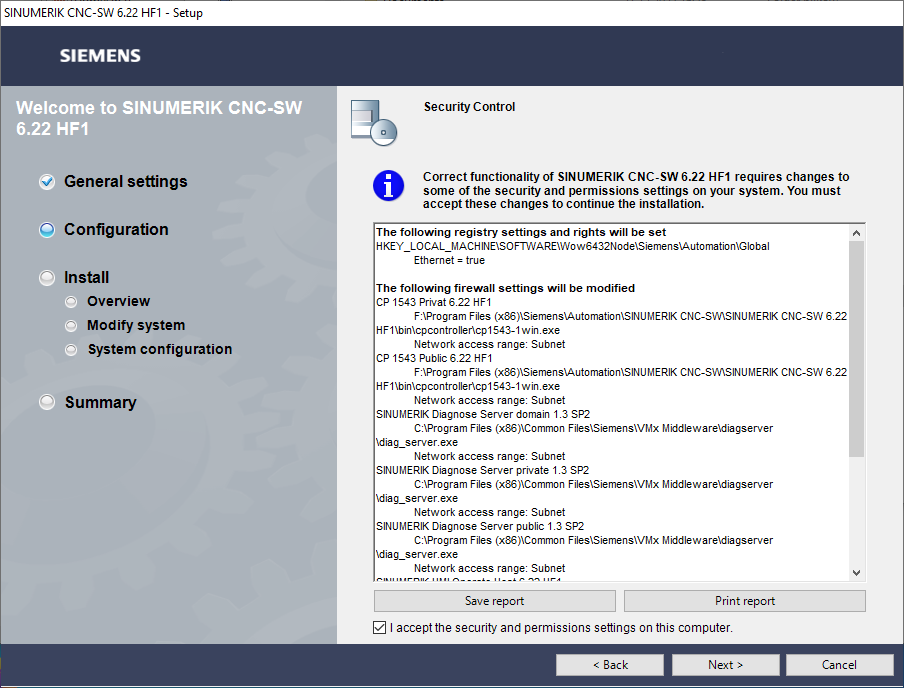Image resolution: width=904 pixels, height=688 pixels.
Task: Select the Configuration step label
Action: [116, 230]
